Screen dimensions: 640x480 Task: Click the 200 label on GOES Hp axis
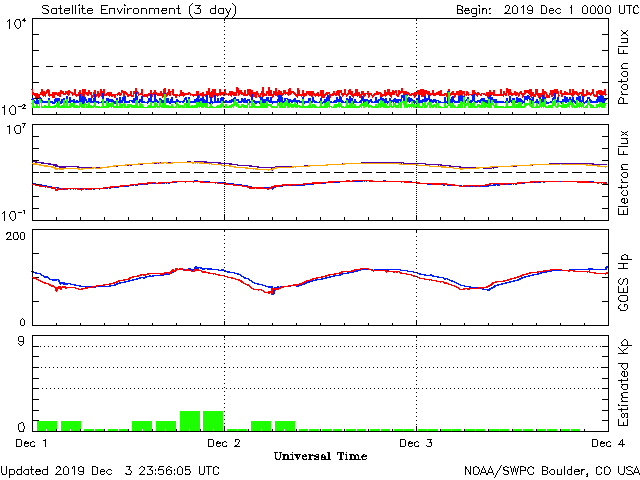tap(15, 236)
